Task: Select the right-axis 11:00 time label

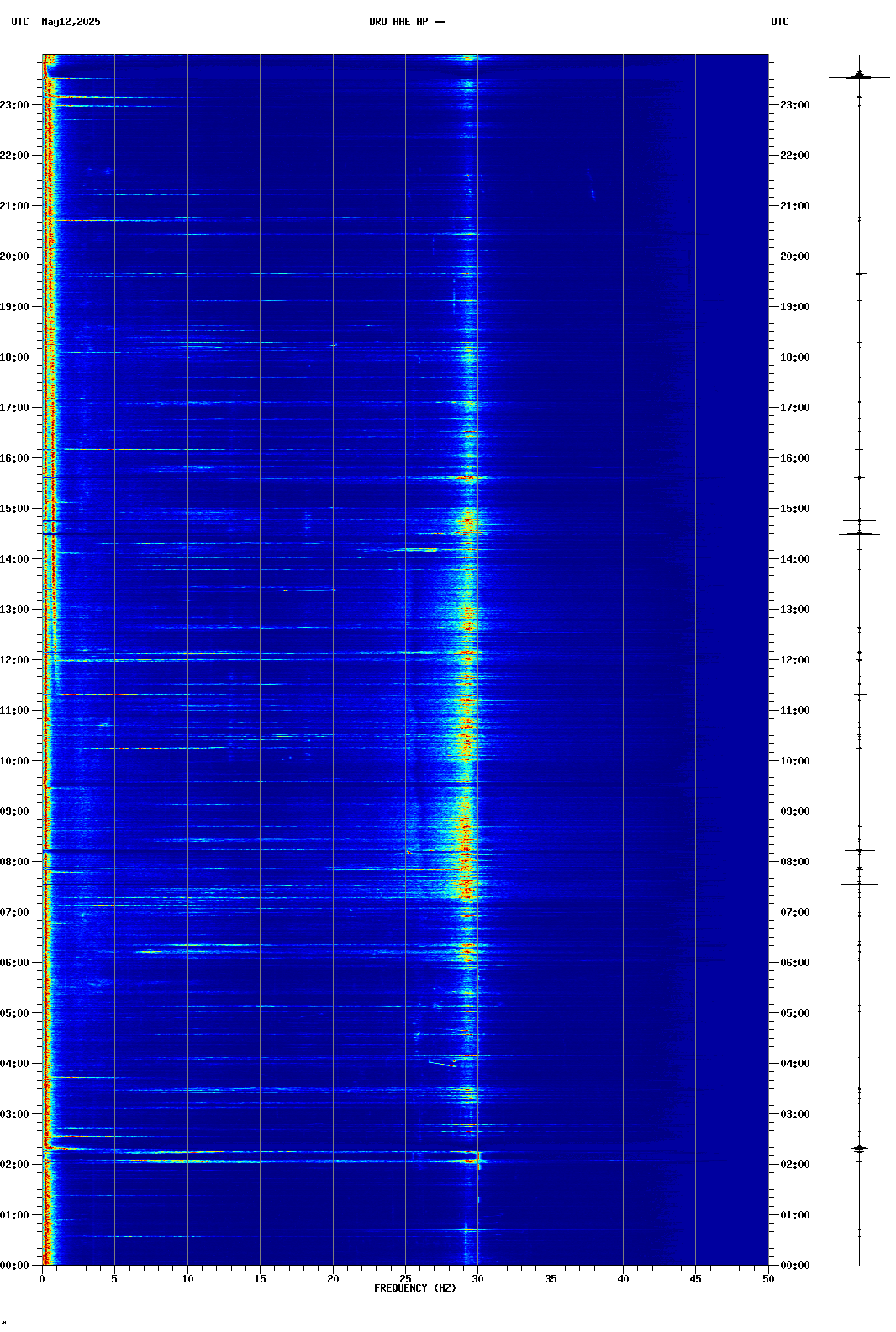Action: (x=795, y=711)
